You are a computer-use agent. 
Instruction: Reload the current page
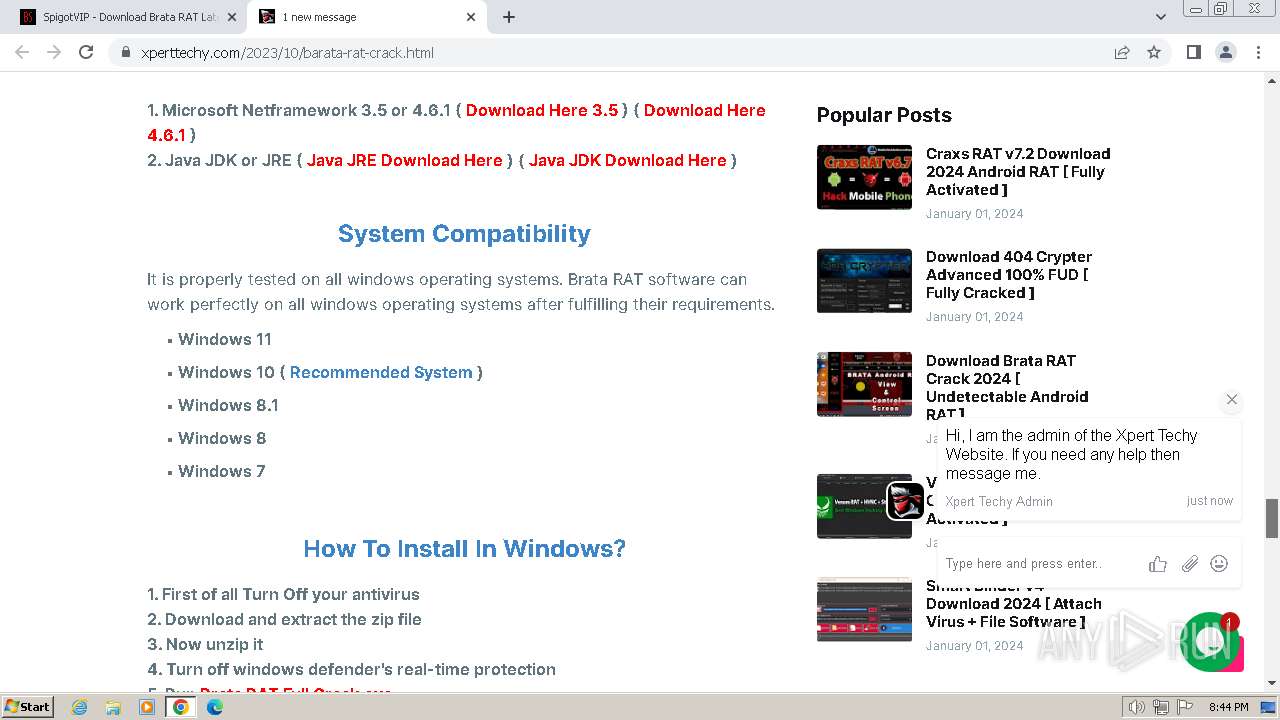pyautogui.click(x=86, y=52)
